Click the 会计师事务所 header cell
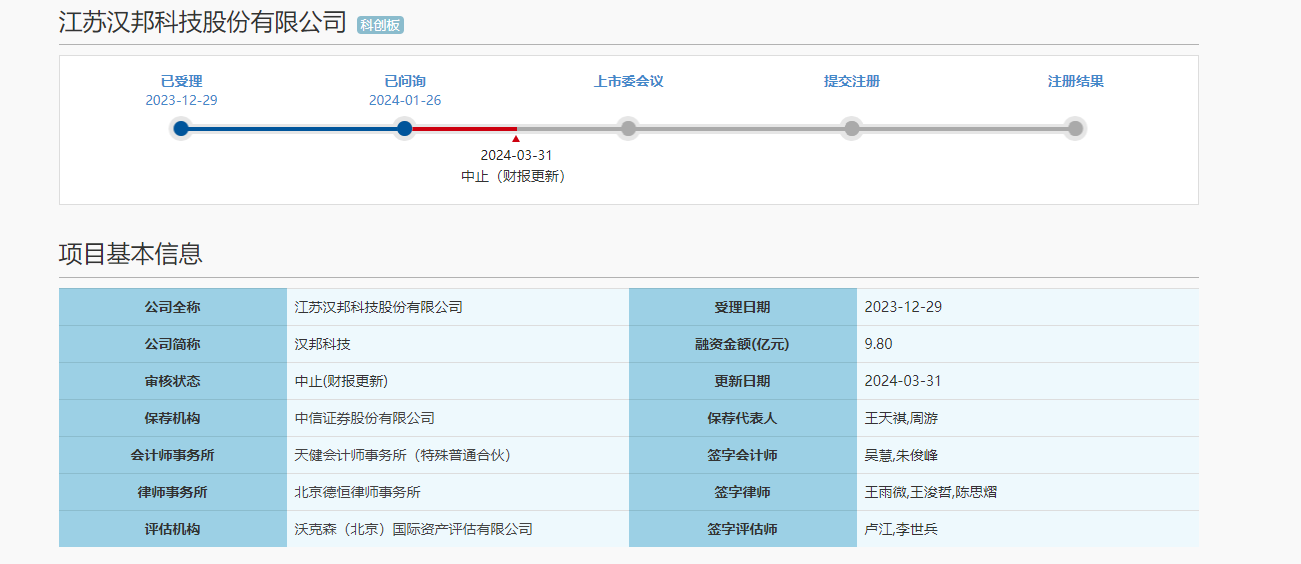Image resolution: width=1301 pixels, height=564 pixels. pyautogui.click(x=173, y=455)
